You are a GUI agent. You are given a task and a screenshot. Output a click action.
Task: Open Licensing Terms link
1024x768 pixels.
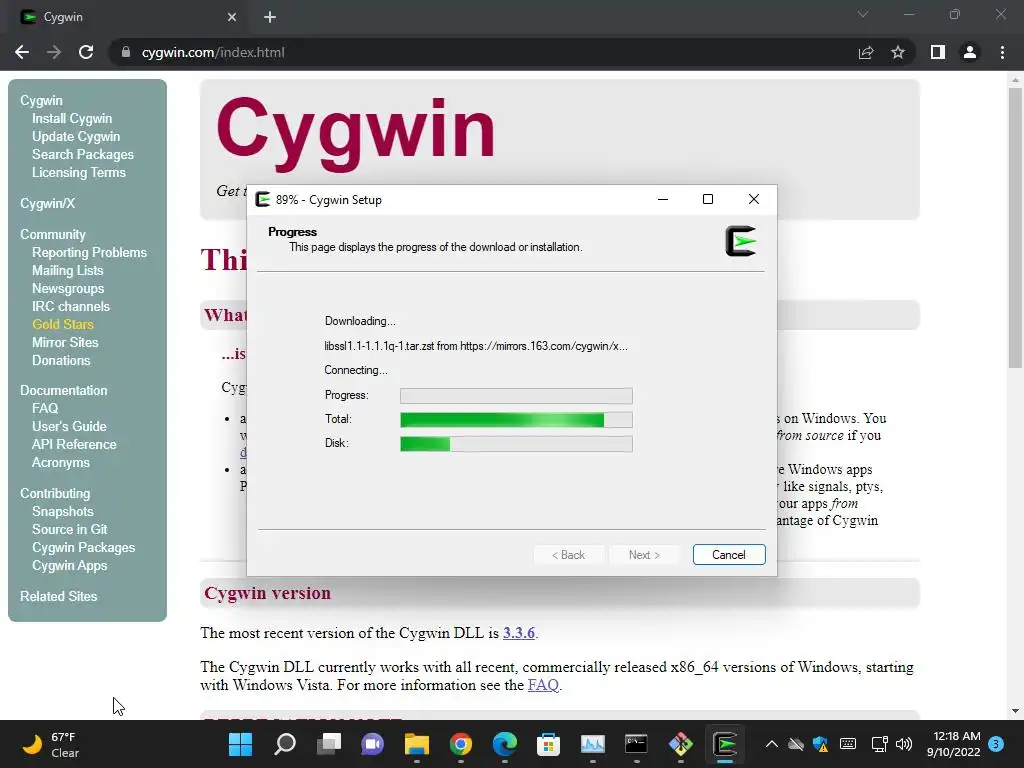point(78,172)
